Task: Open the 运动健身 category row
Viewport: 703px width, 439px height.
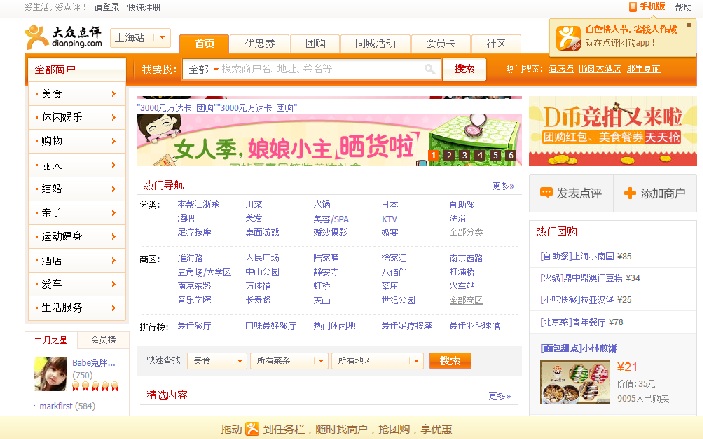Action: pyautogui.click(x=77, y=236)
